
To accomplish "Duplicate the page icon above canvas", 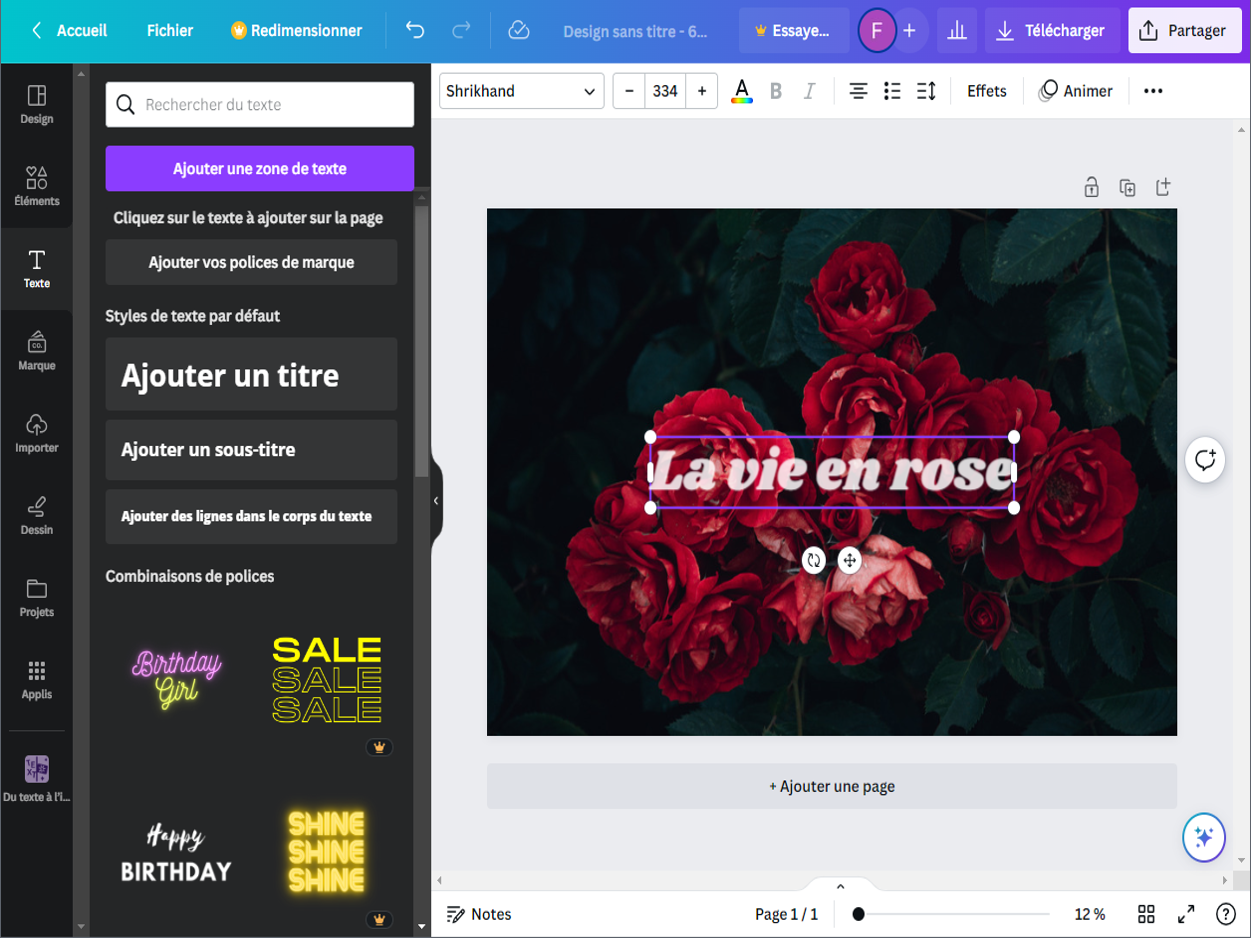I will click(x=1127, y=187).
